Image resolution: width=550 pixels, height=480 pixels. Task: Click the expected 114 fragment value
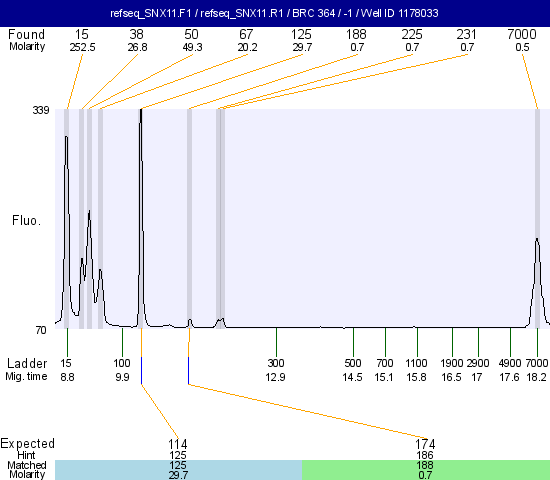178,444
